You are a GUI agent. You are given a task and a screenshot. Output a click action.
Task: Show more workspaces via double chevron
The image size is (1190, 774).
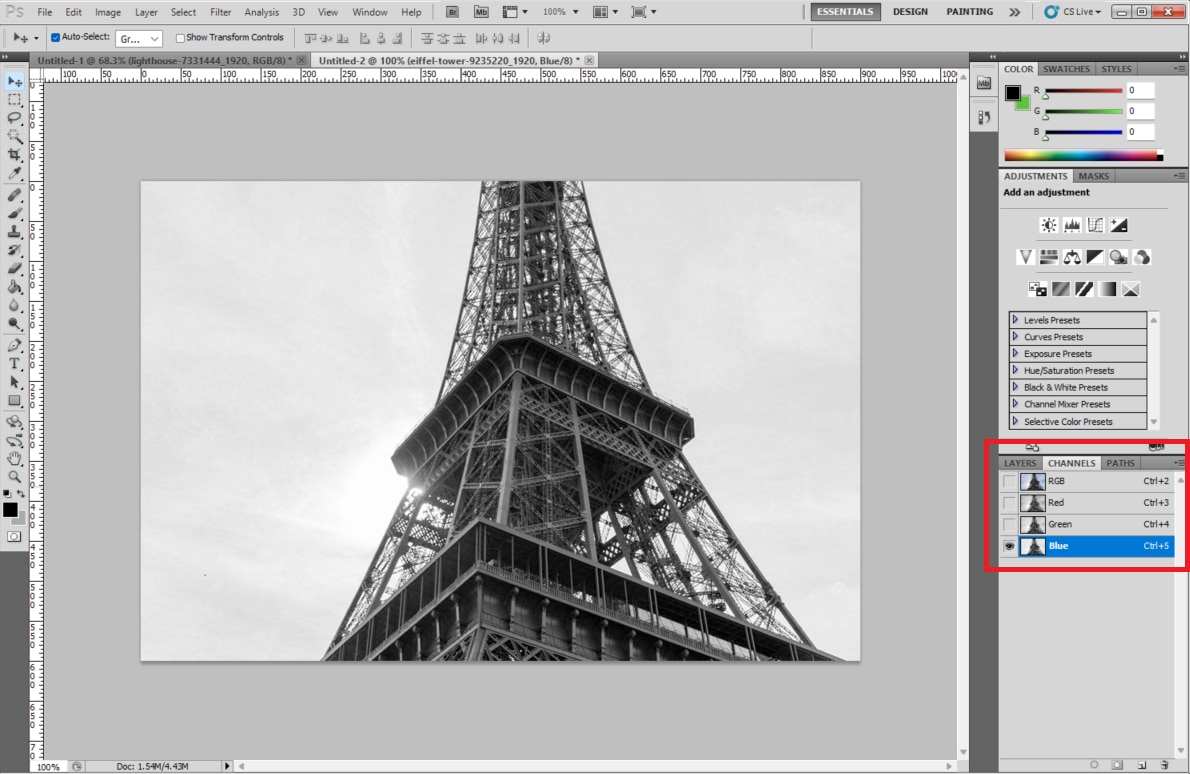click(1015, 12)
